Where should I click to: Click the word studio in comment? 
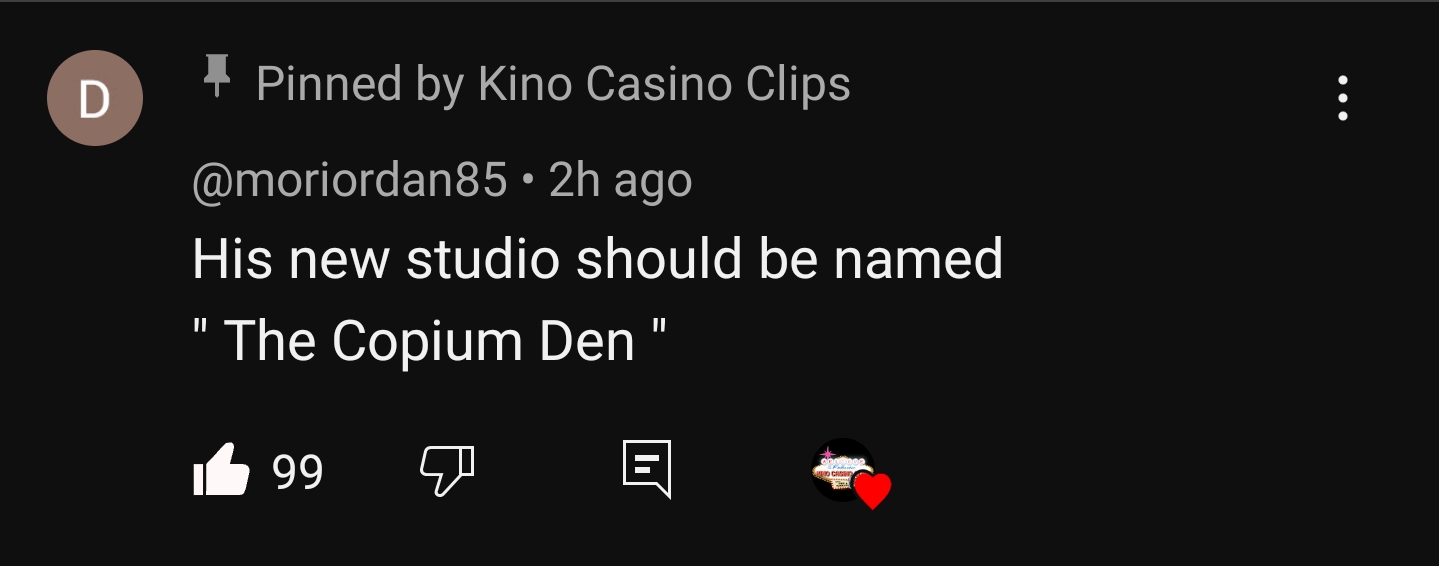pos(483,259)
